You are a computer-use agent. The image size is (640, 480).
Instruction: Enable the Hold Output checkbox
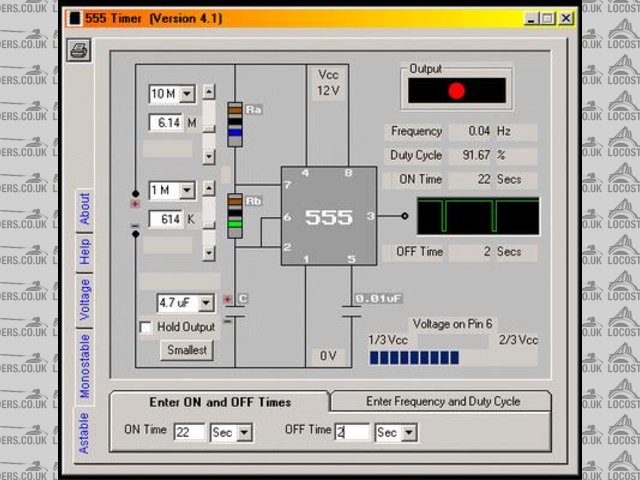tap(147, 327)
